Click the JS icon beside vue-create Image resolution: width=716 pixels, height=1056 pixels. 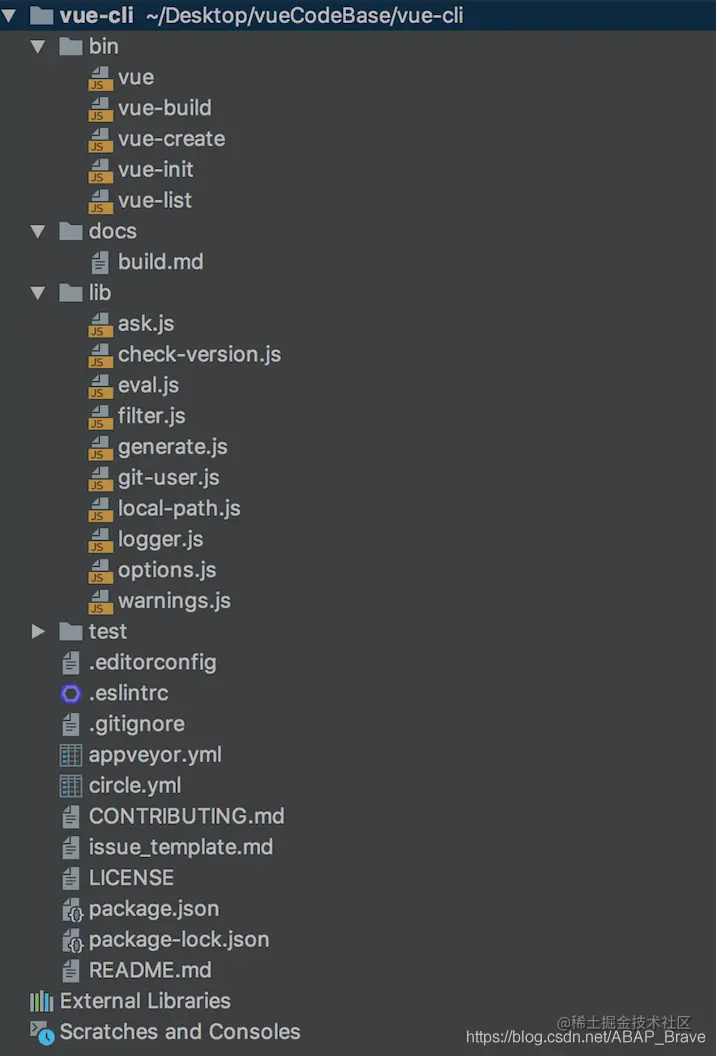100,139
